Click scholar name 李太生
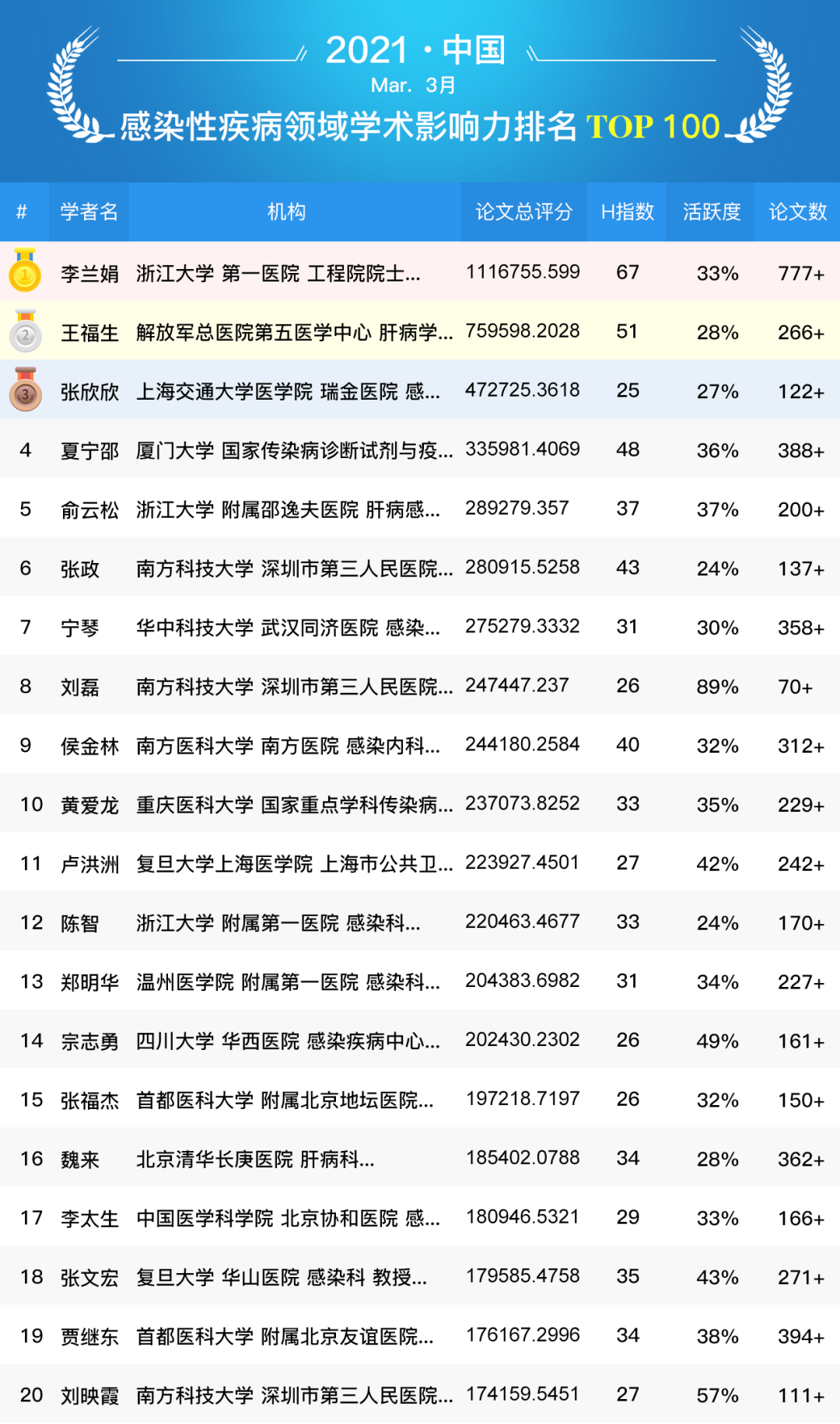Screen dimensions: 840x1424 click(x=90, y=1219)
